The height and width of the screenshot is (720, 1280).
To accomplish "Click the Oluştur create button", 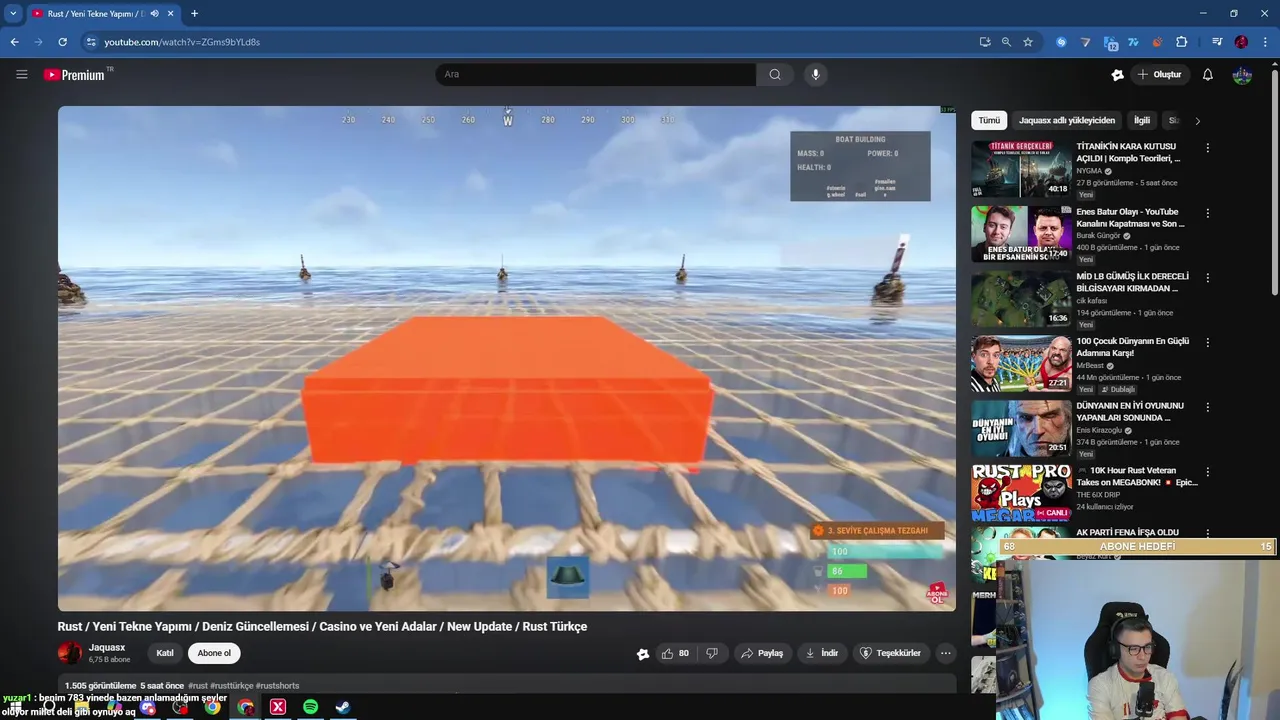I will pos(1160,74).
